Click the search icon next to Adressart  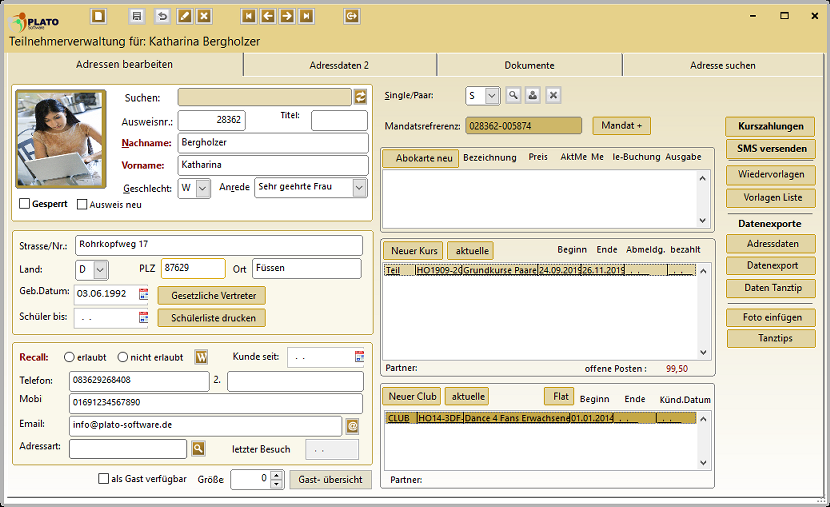click(198, 449)
